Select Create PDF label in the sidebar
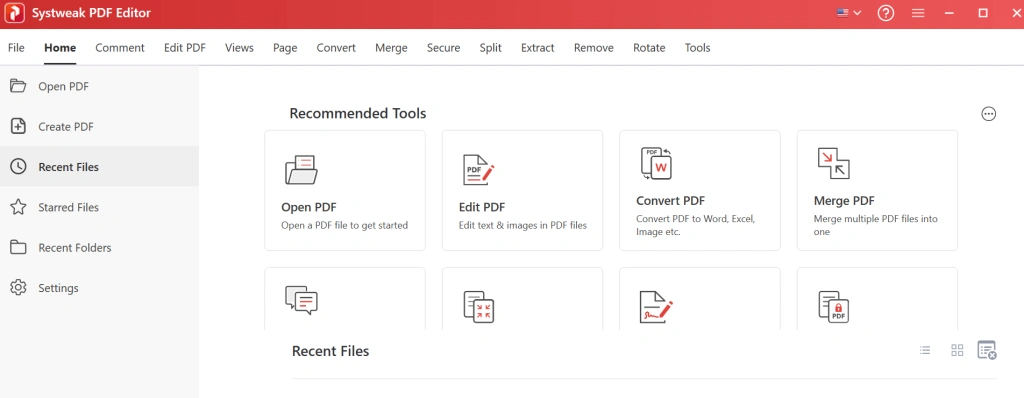Screen dimensions: 1024x398 click(66, 127)
